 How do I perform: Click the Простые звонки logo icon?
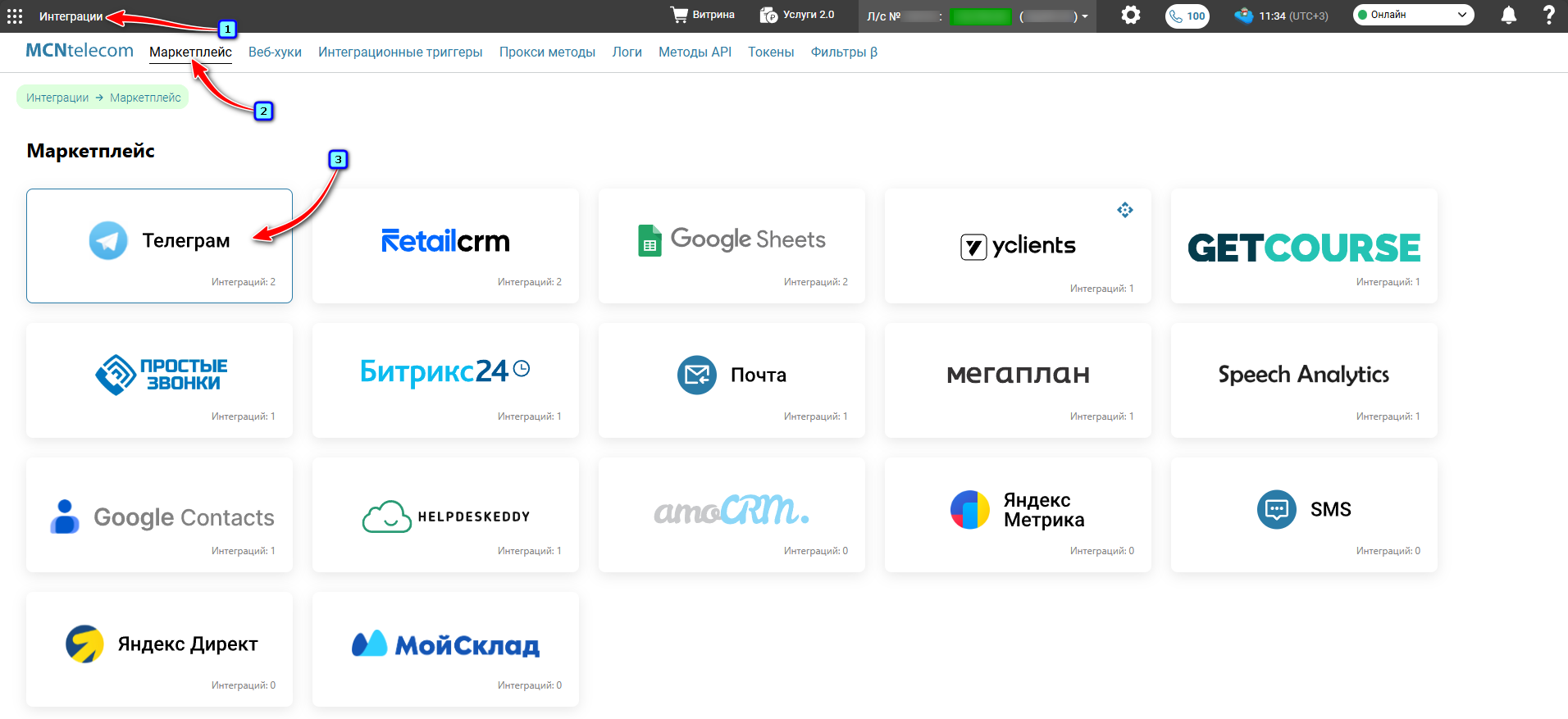pyautogui.click(x=115, y=375)
